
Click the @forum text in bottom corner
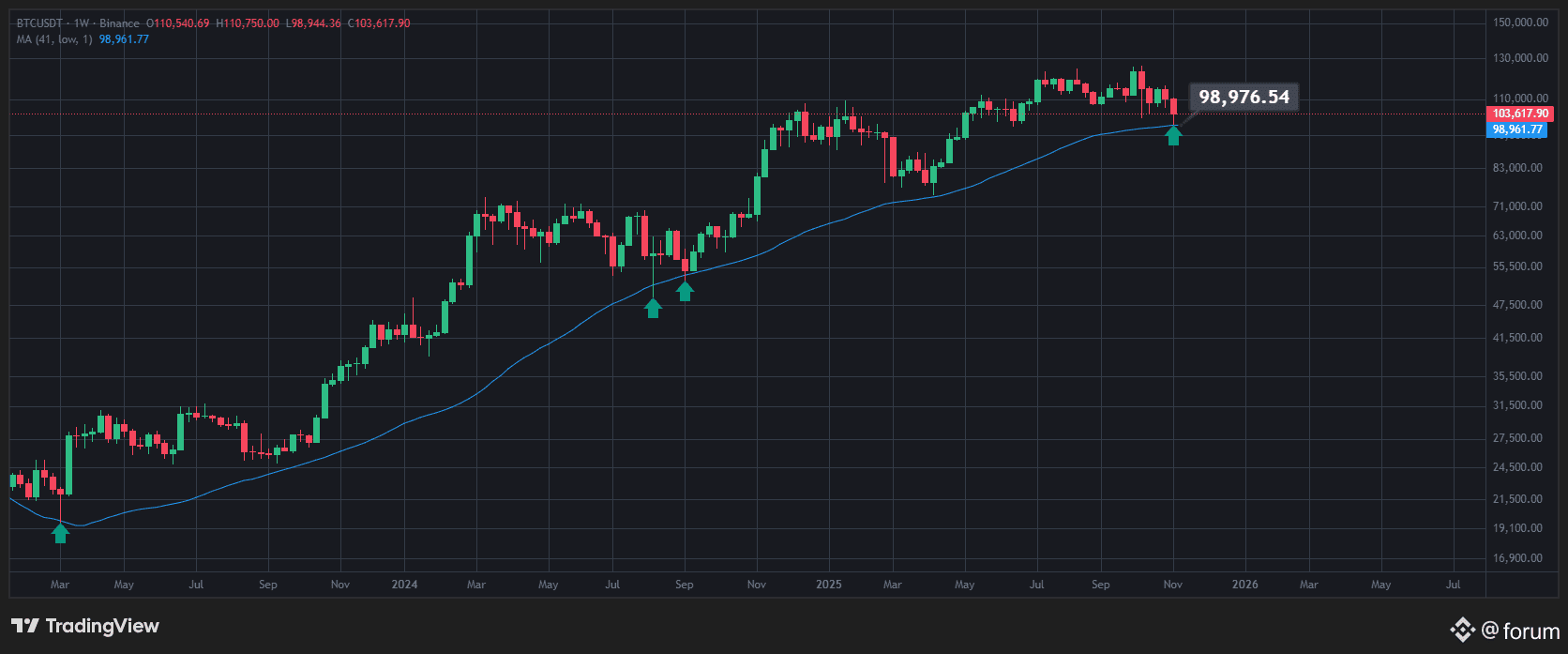(x=1520, y=631)
